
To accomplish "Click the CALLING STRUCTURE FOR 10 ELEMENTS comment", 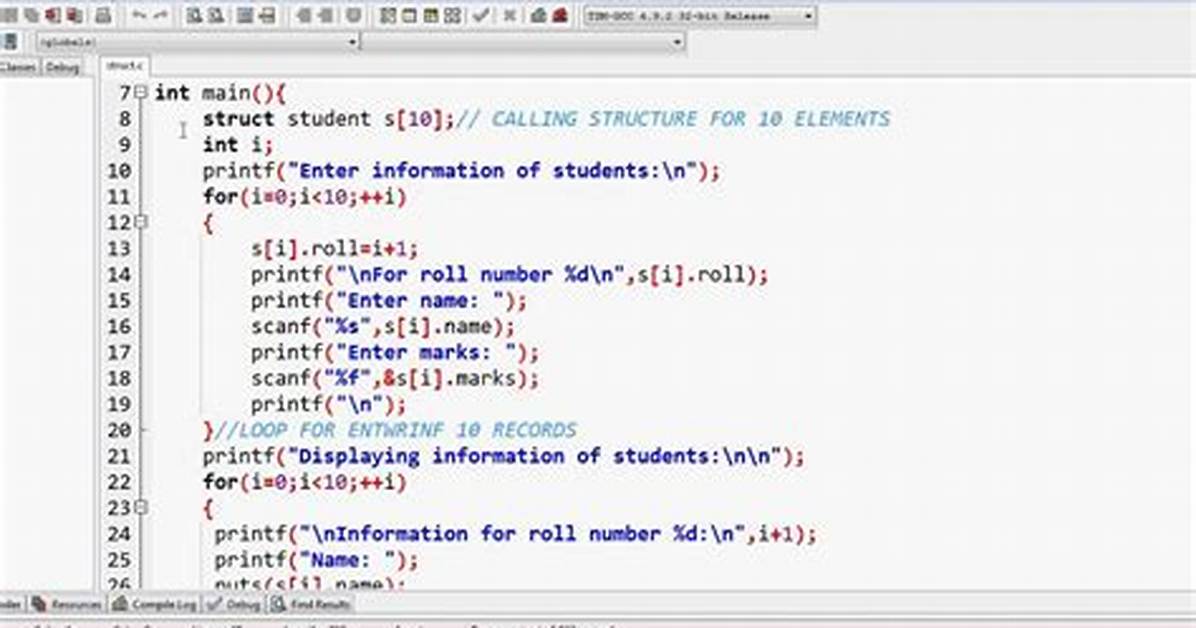I will pyautogui.click(x=673, y=119).
